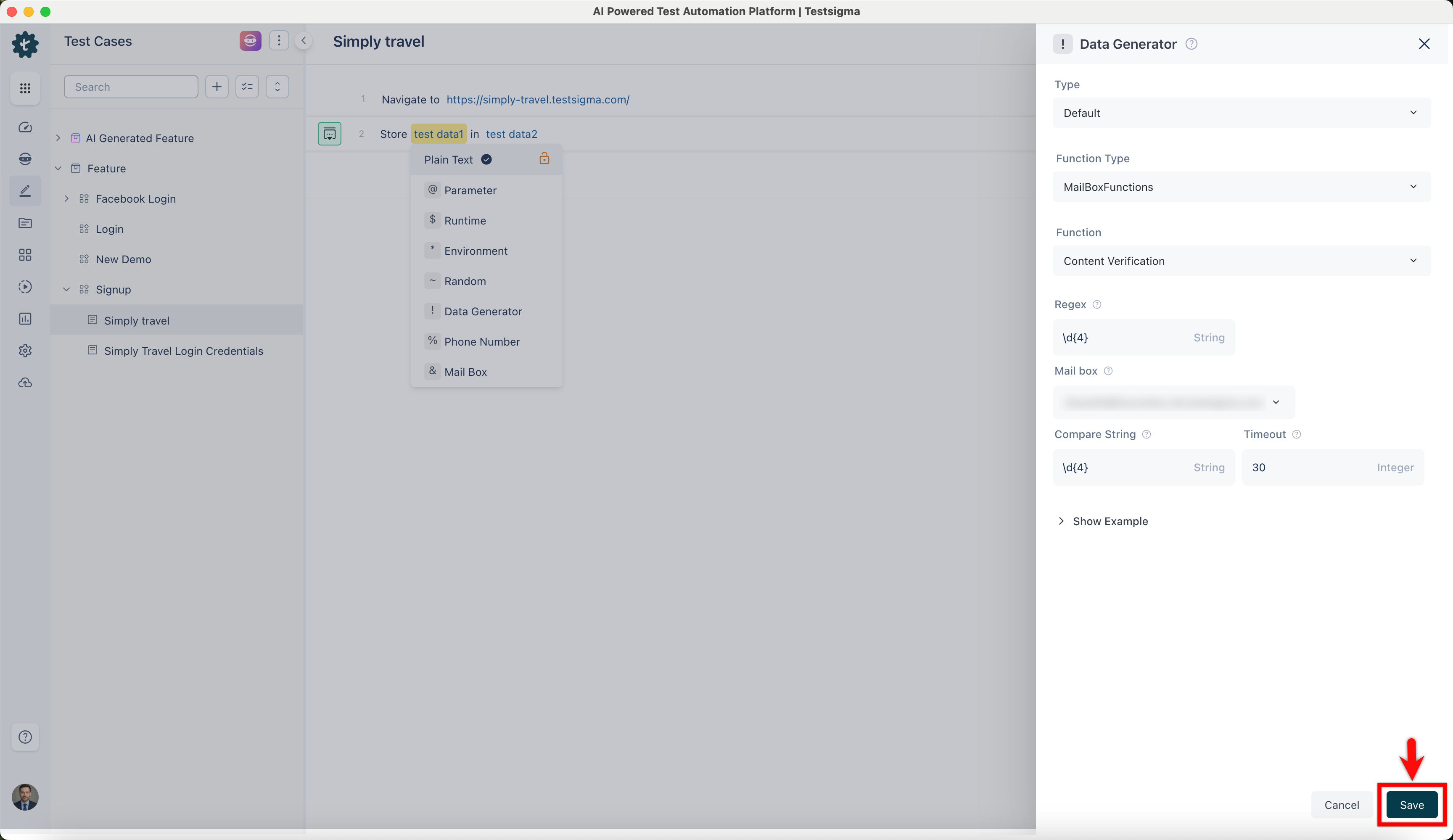1453x840 pixels.
Task: Open the Login test scenario
Action: coord(110,229)
